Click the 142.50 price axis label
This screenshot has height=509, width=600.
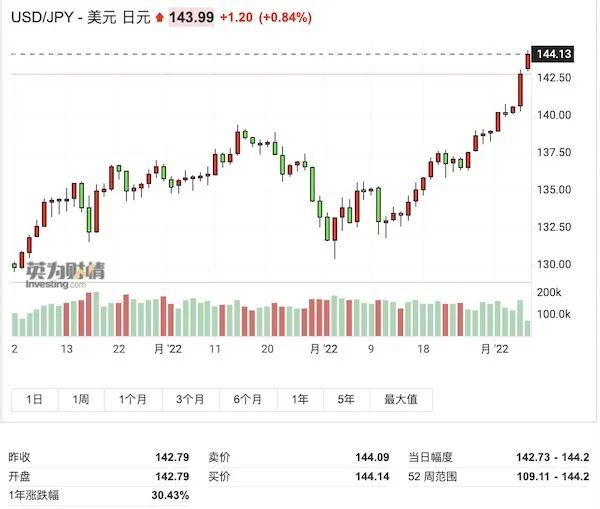[x=553, y=78]
